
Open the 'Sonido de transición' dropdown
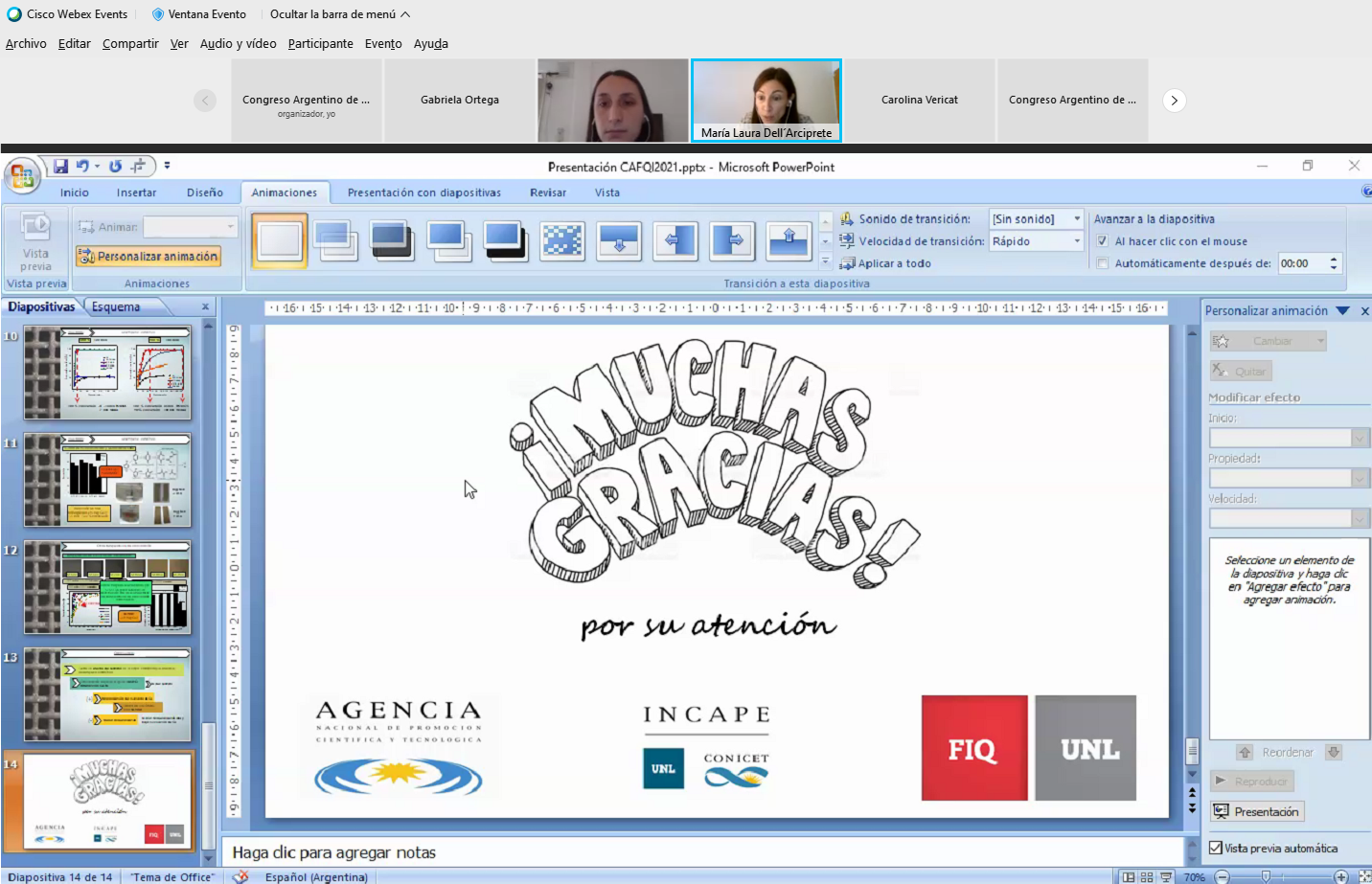(1077, 219)
